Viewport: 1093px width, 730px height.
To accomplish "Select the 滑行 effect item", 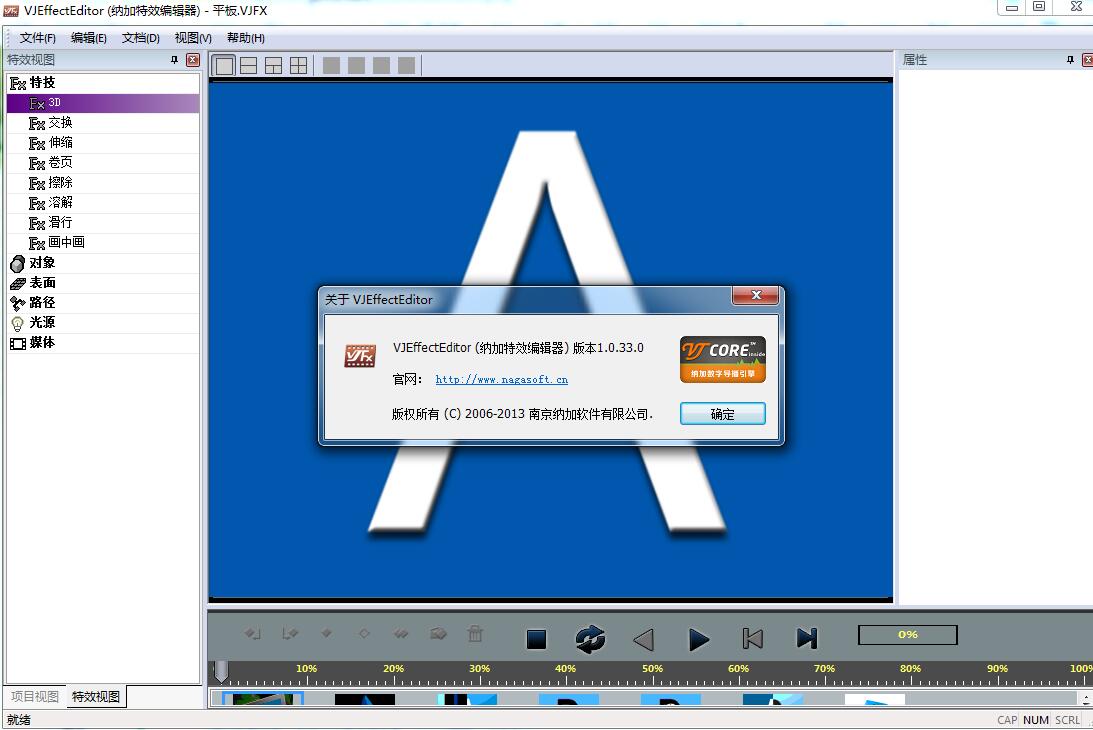I will click(x=103, y=222).
